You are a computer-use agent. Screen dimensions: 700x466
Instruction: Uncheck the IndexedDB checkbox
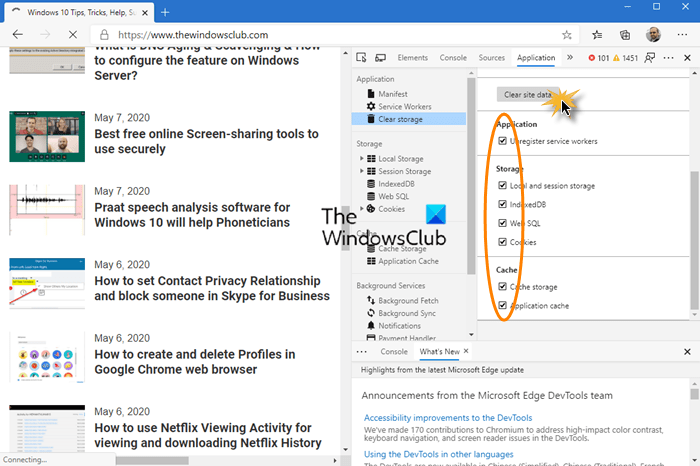pos(502,204)
